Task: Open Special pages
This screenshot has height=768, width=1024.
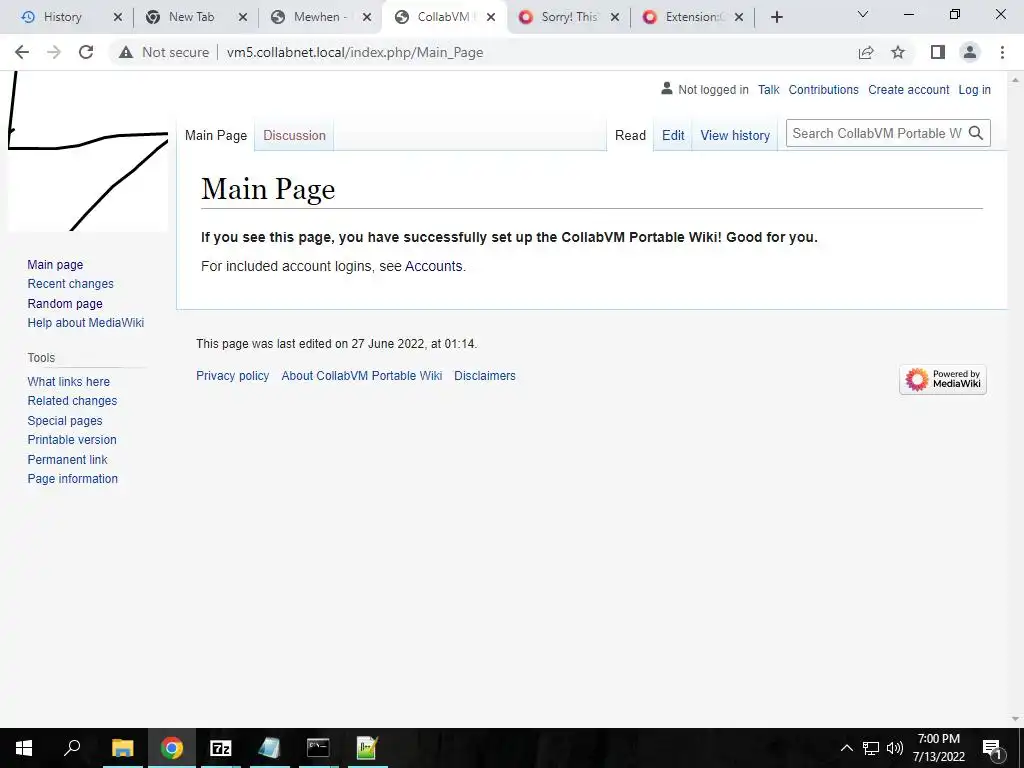Action: click(x=65, y=421)
